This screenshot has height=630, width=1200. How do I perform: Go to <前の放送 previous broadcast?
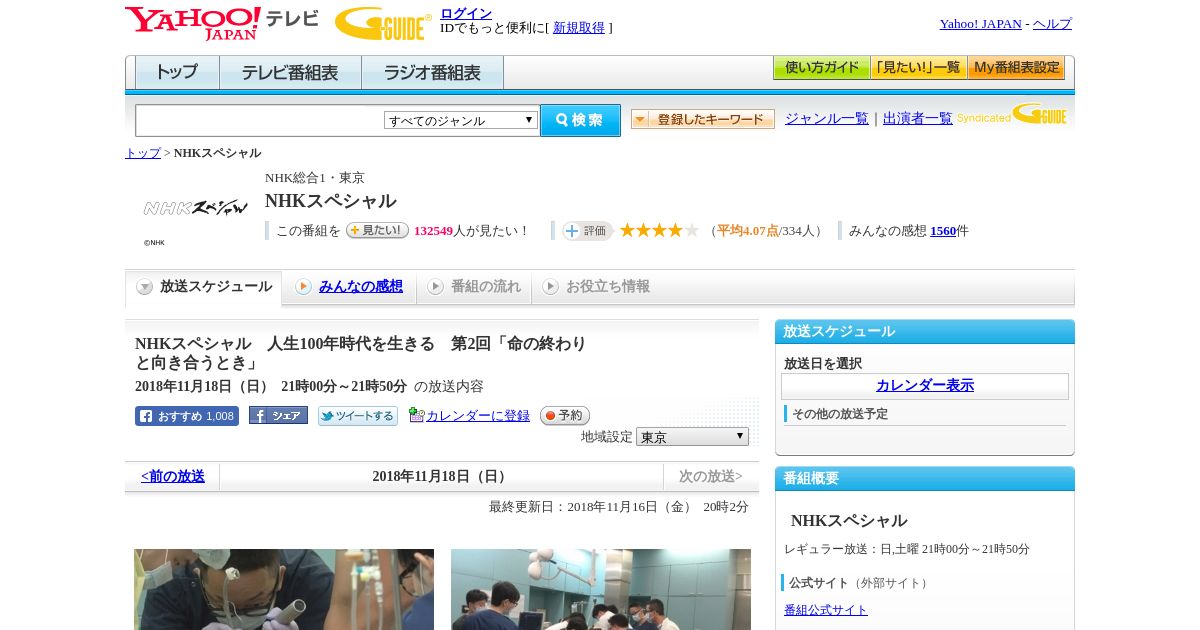[x=172, y=477]
